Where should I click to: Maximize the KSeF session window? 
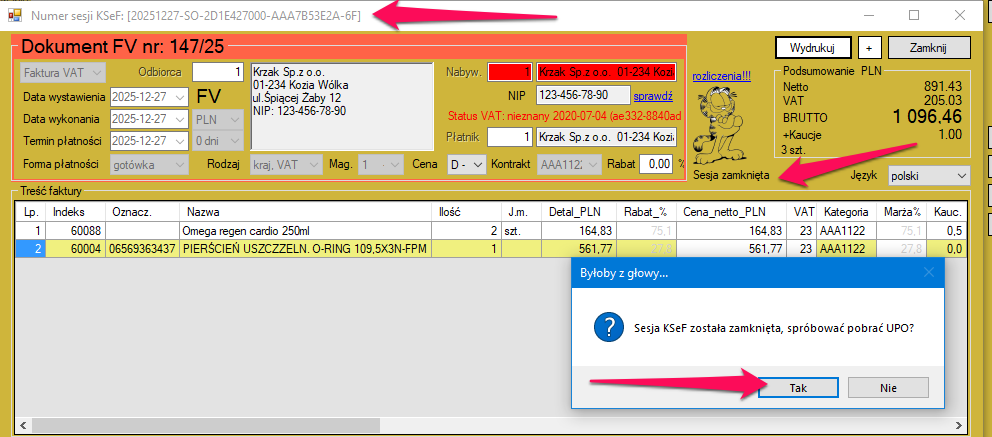click(x=914, y=16)
